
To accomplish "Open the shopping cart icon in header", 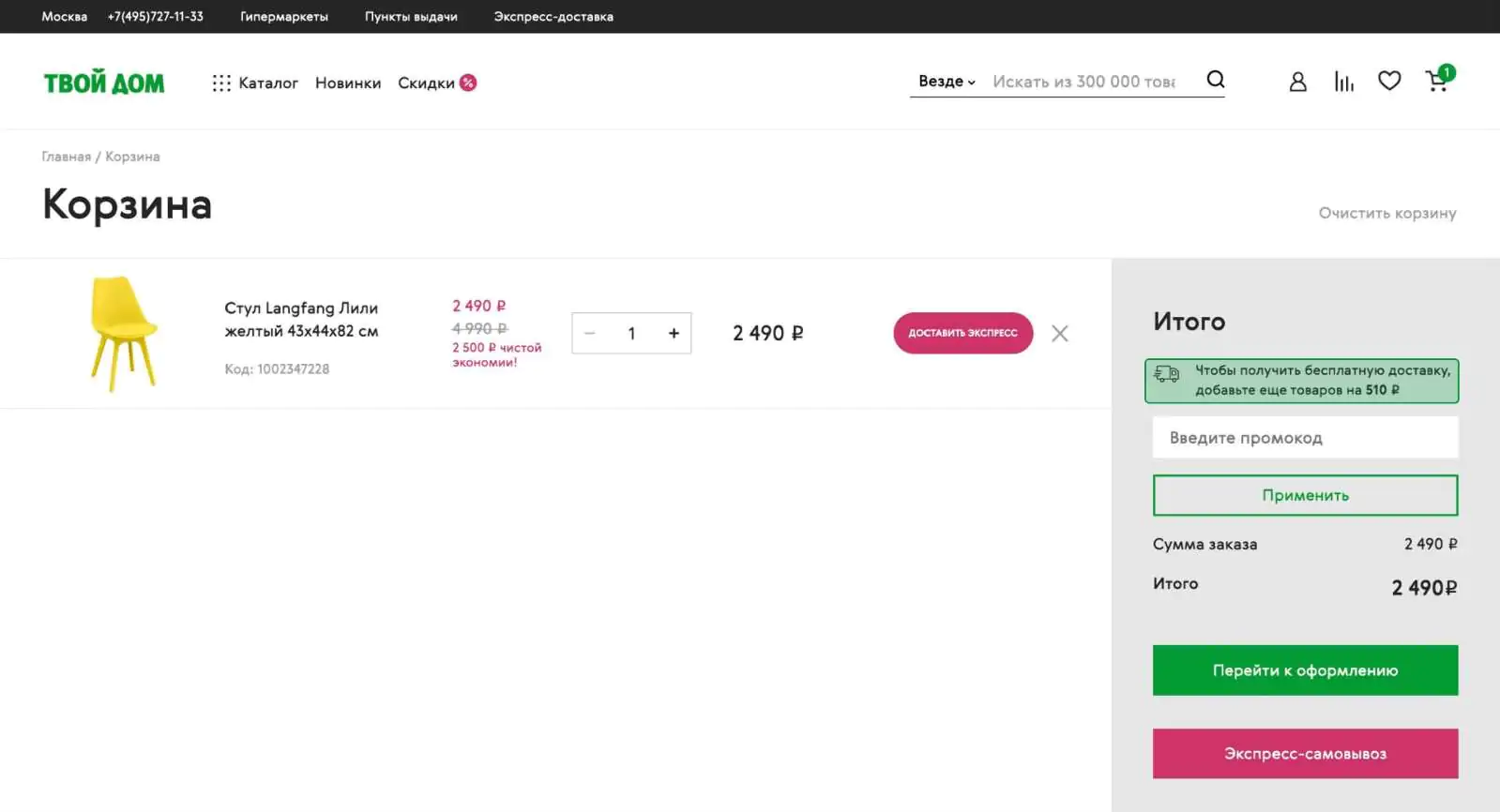I will pyautogui.click(x=1439, y=79).
